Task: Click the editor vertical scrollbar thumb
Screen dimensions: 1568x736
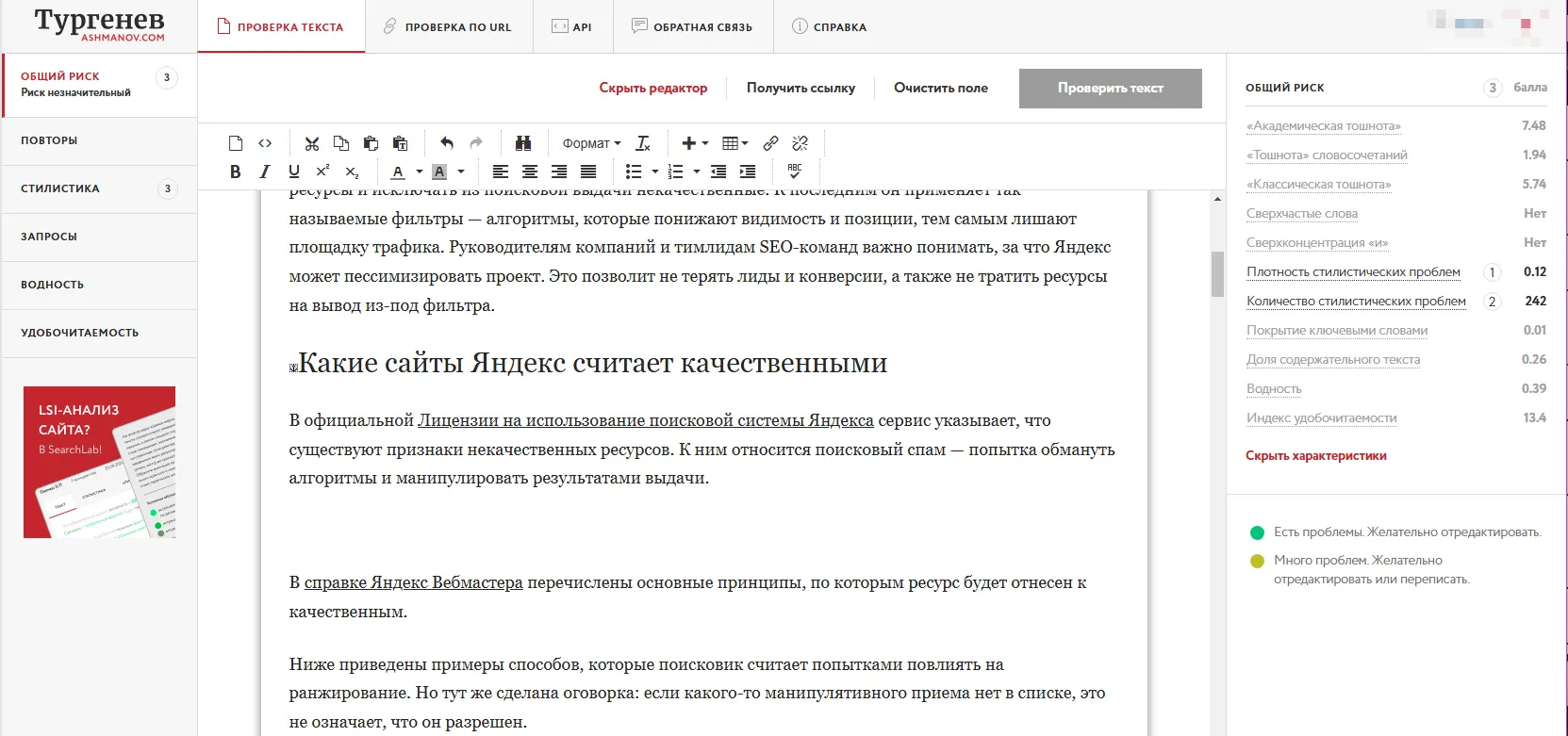Action: coord(1217,274)
